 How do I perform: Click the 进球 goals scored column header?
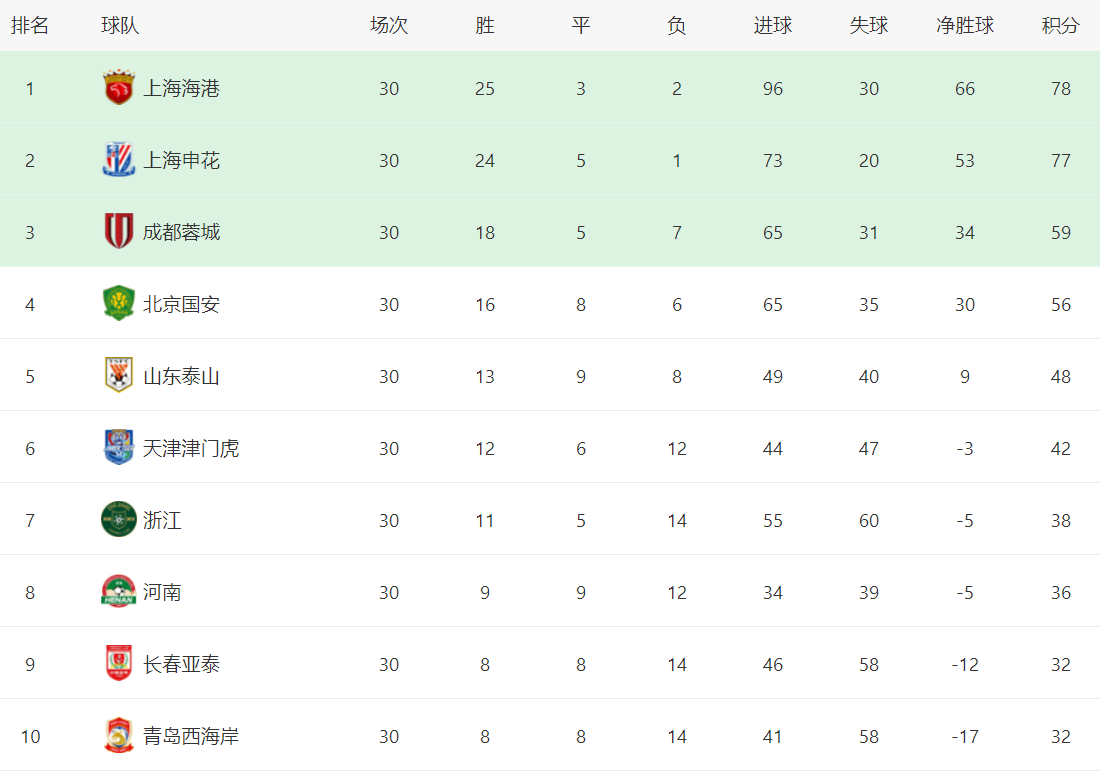click(772, 26)
